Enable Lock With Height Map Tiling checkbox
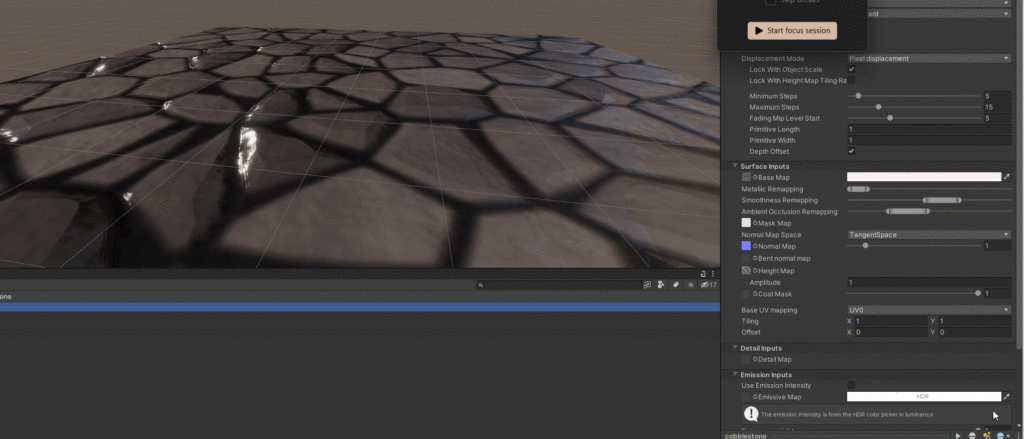The image size is (1024, 439). pos(851,80)
